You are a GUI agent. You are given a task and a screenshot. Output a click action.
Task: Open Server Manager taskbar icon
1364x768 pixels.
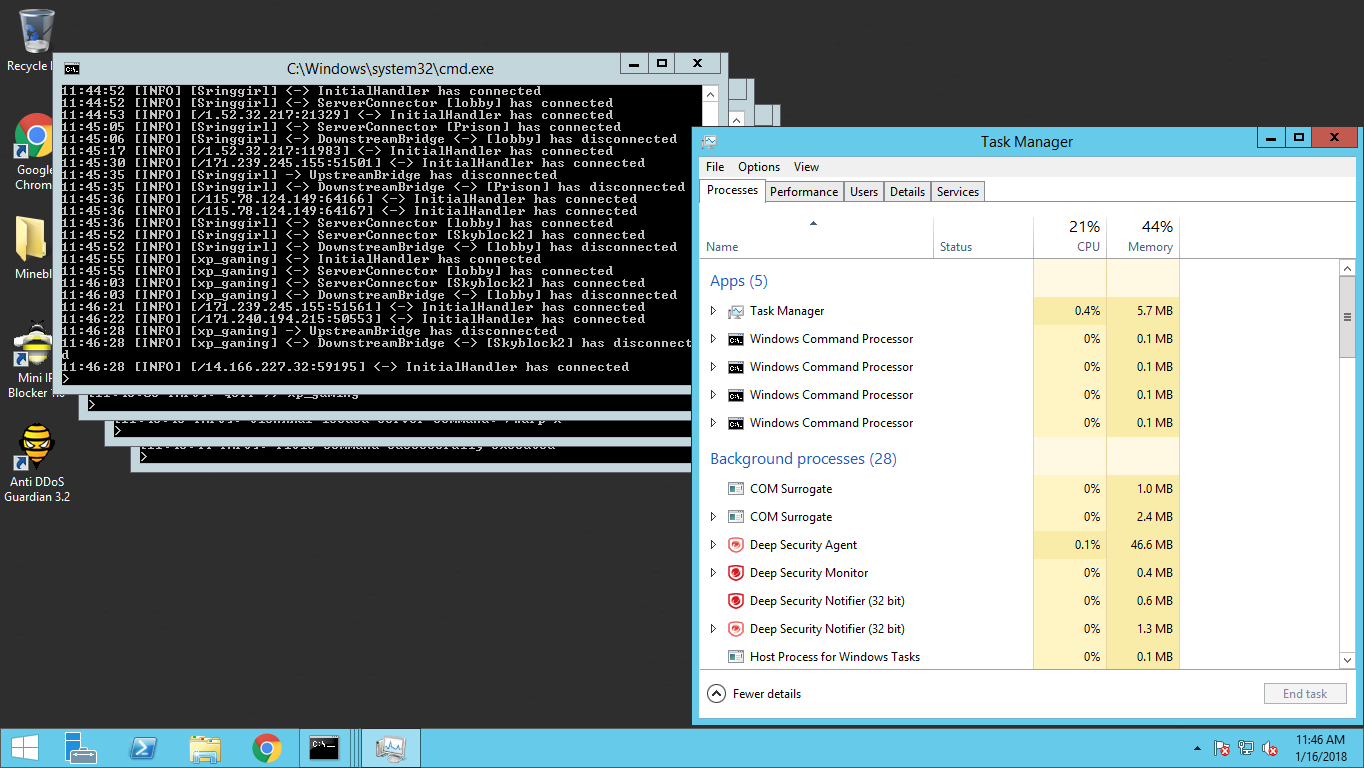point(80,748)
